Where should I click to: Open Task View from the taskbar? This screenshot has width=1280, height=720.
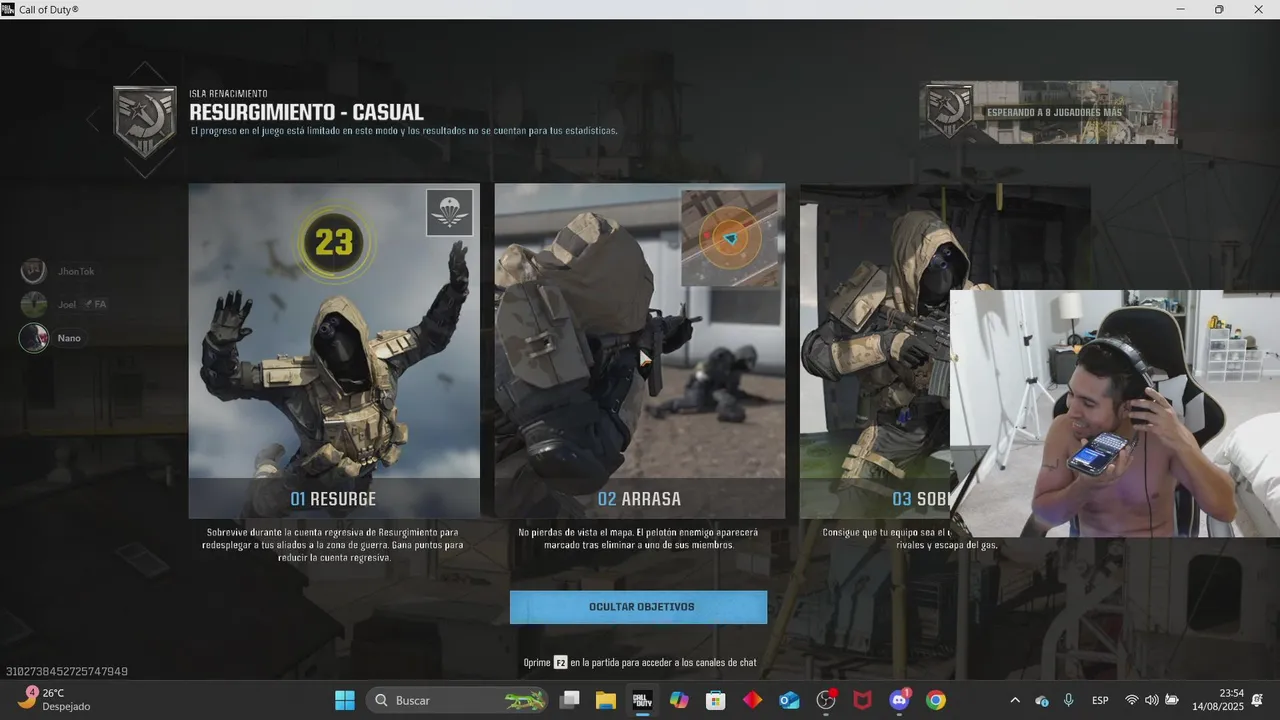(570, 700)
